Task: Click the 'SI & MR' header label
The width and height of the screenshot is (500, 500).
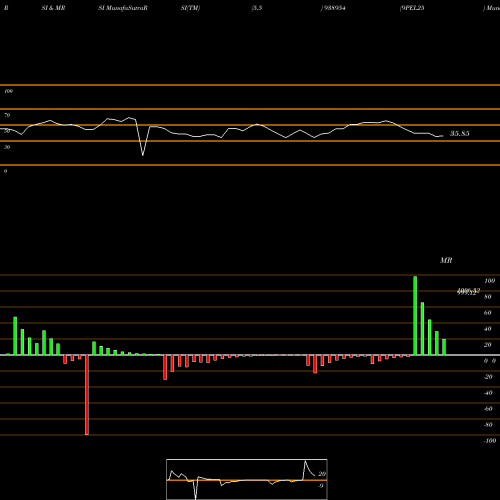Action: [53, 8]
